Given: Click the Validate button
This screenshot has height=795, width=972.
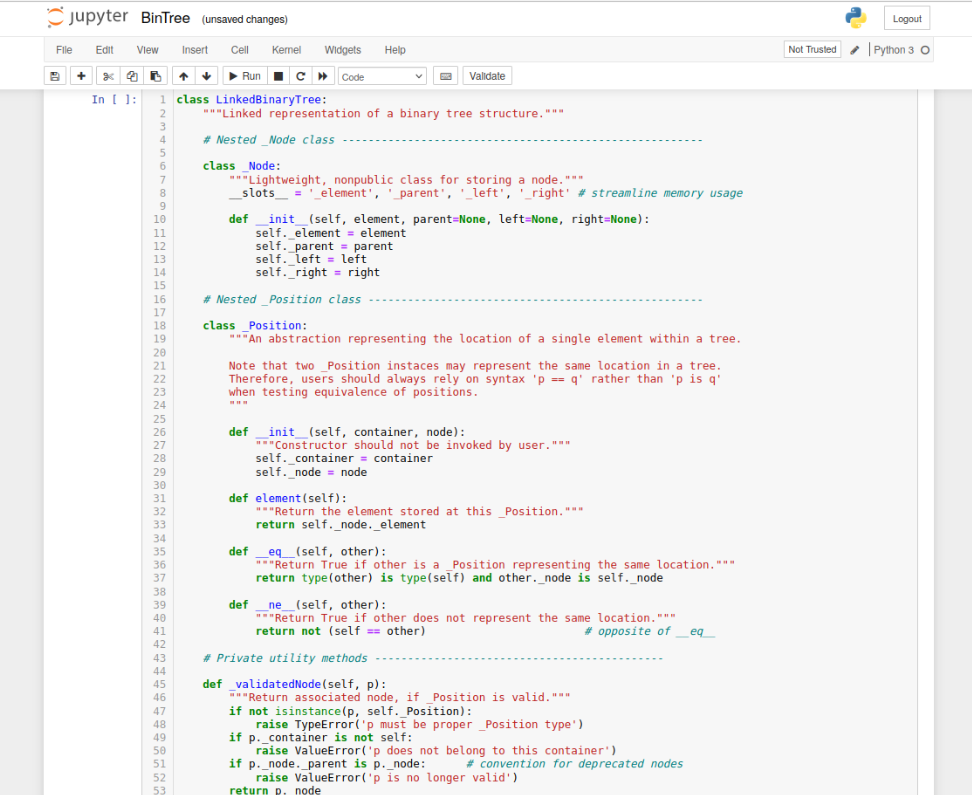Looking at the screenshot, I should tap(487, 76).
